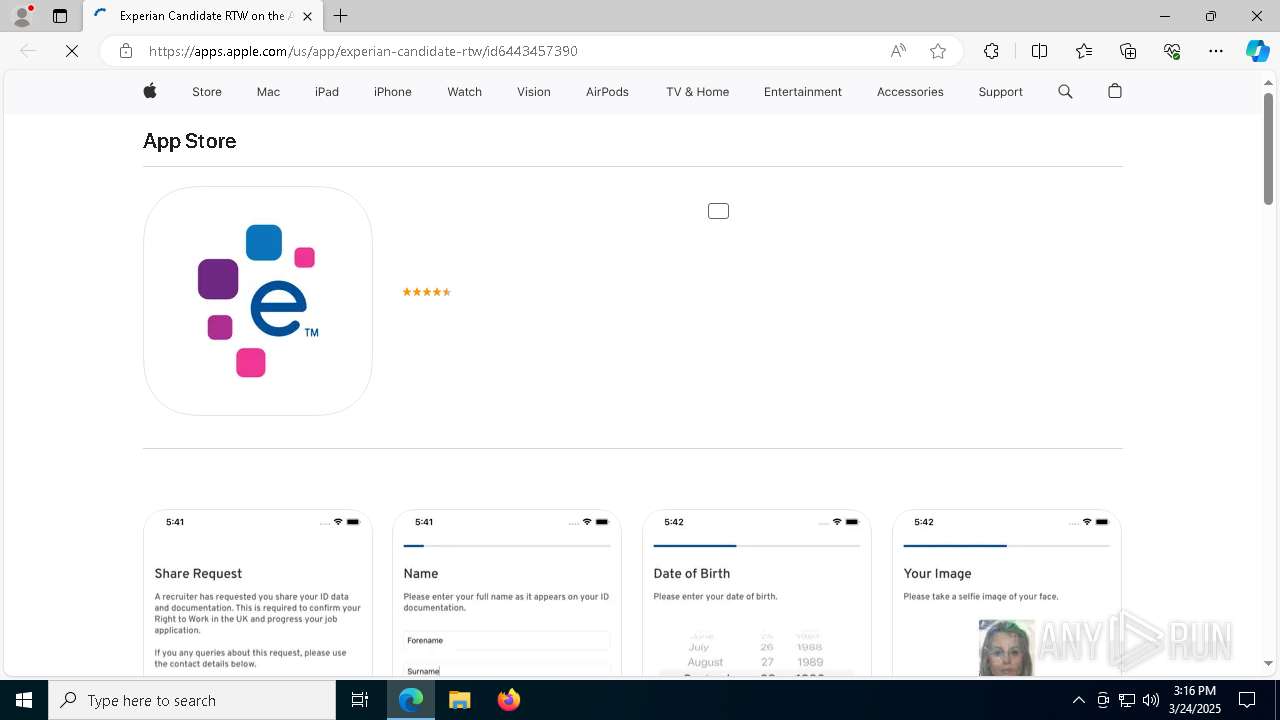Open Entertainment menu item
The height and width of the screenshot is (720, 1280).
coord(803,91)
